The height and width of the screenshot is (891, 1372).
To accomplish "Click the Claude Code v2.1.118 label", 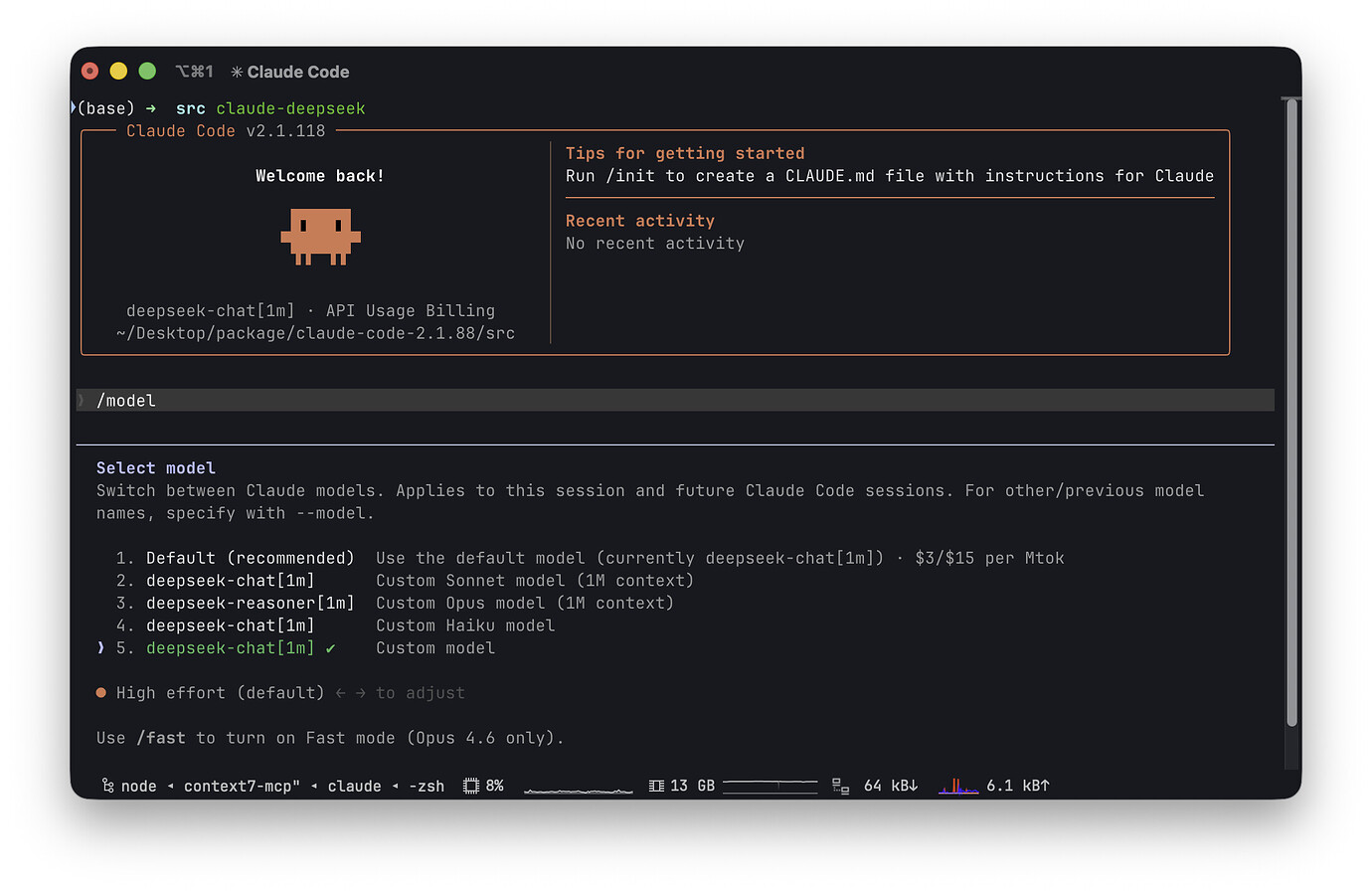I will tap(226, 131).
